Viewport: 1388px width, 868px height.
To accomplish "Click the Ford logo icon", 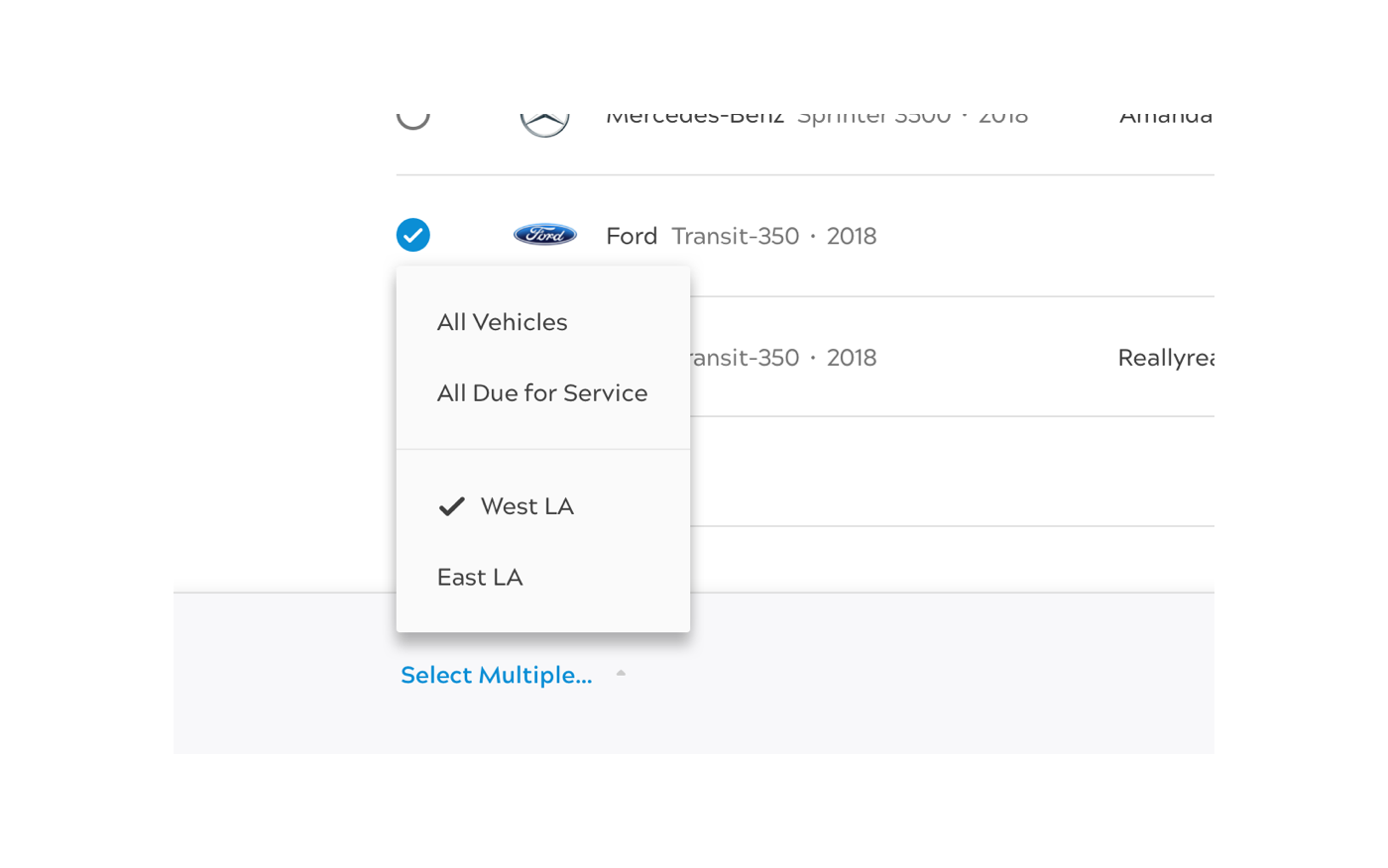I will (x=544, y=235).
